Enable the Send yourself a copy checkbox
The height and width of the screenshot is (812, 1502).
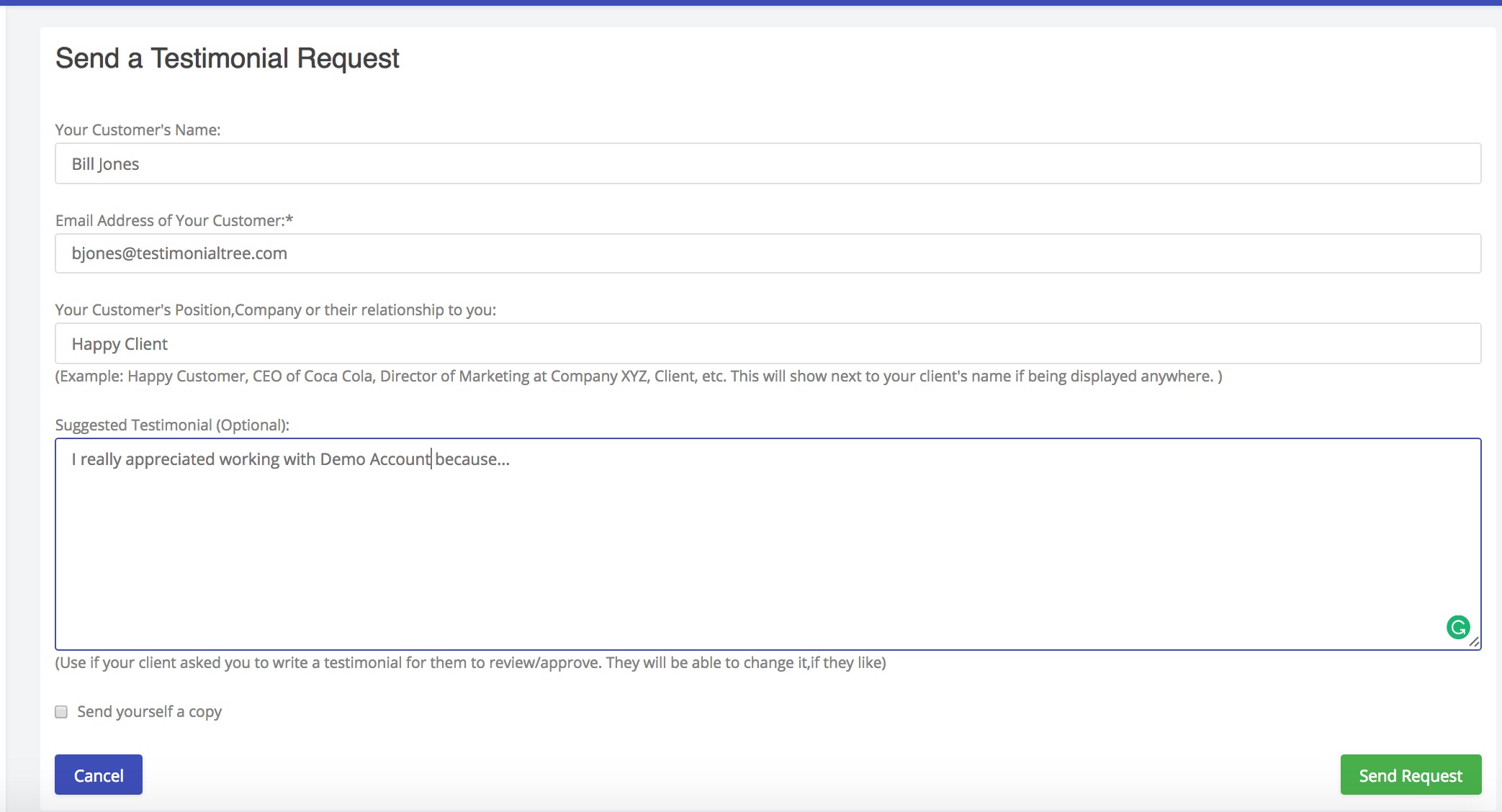click(61, 712)
